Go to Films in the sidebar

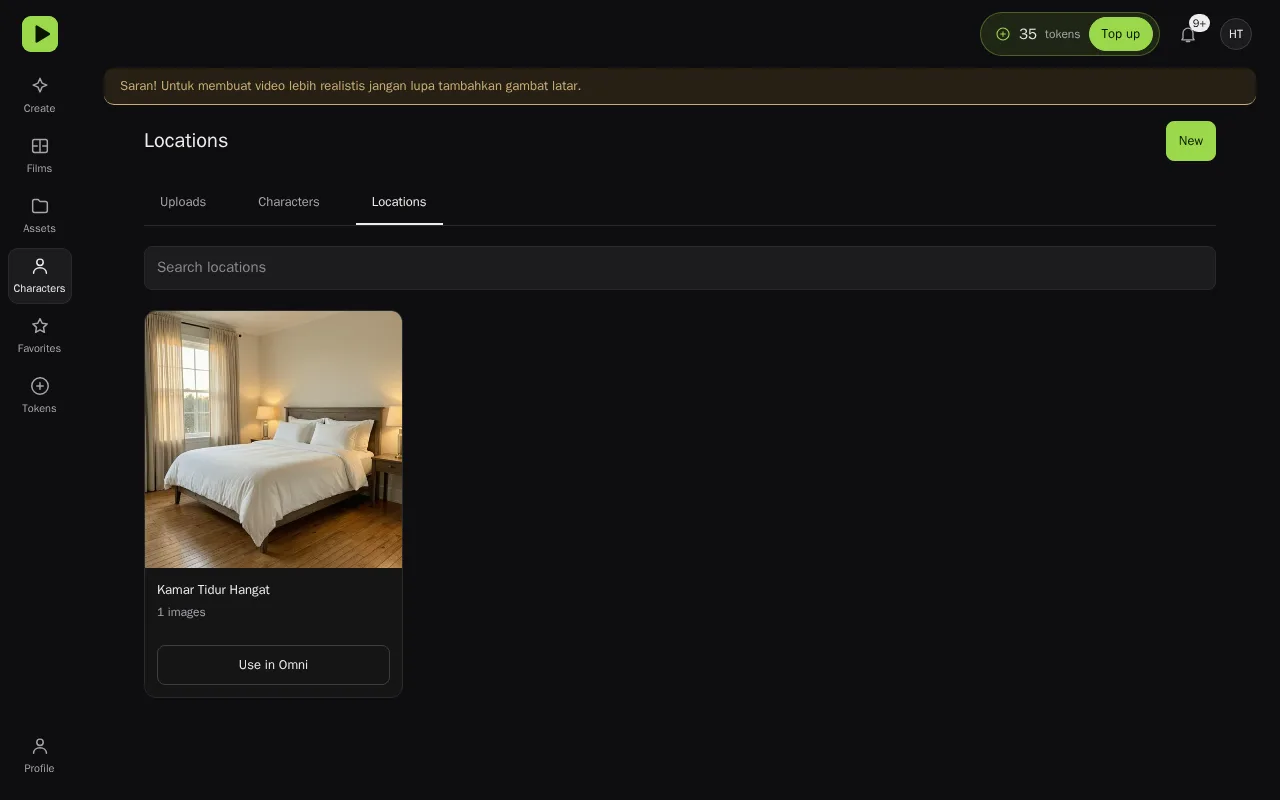(x=40, y=155)
